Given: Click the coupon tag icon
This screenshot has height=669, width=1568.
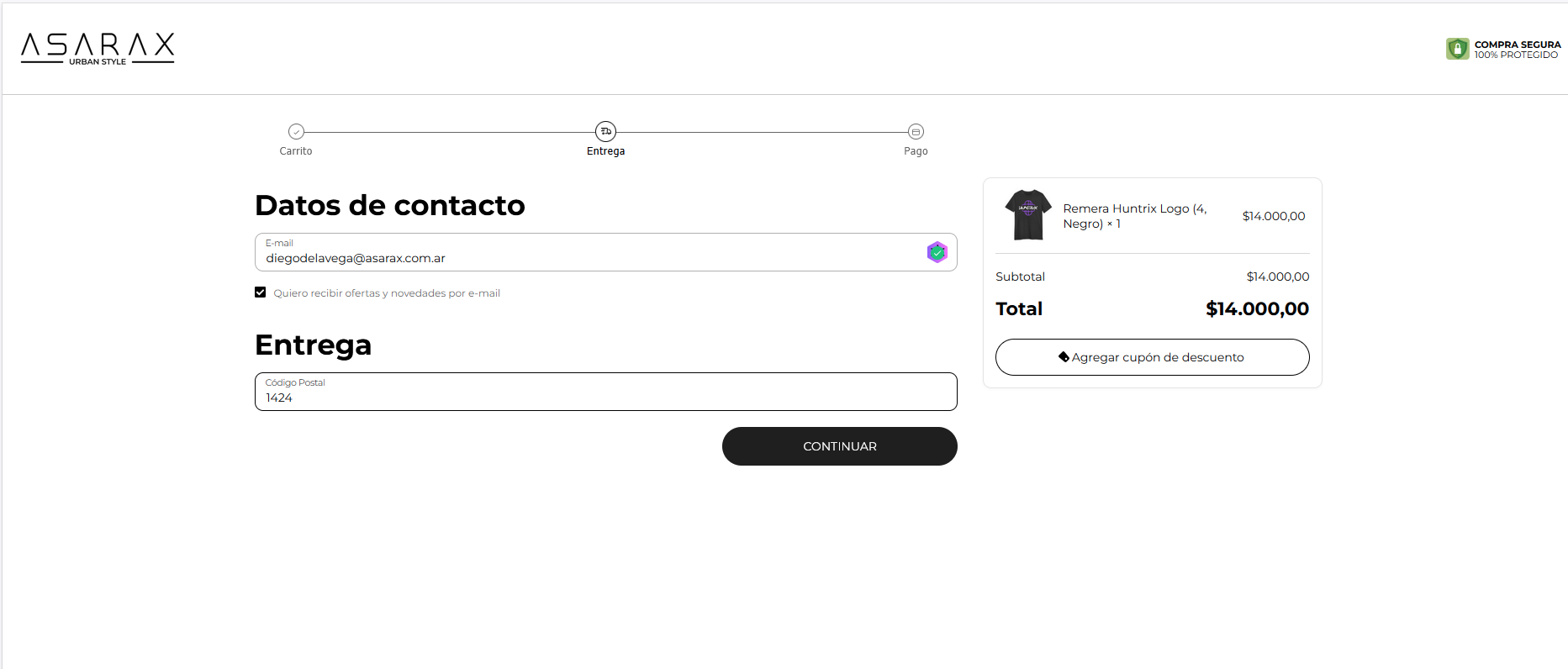Looking at the screenshot, I should pos(1064,357).
